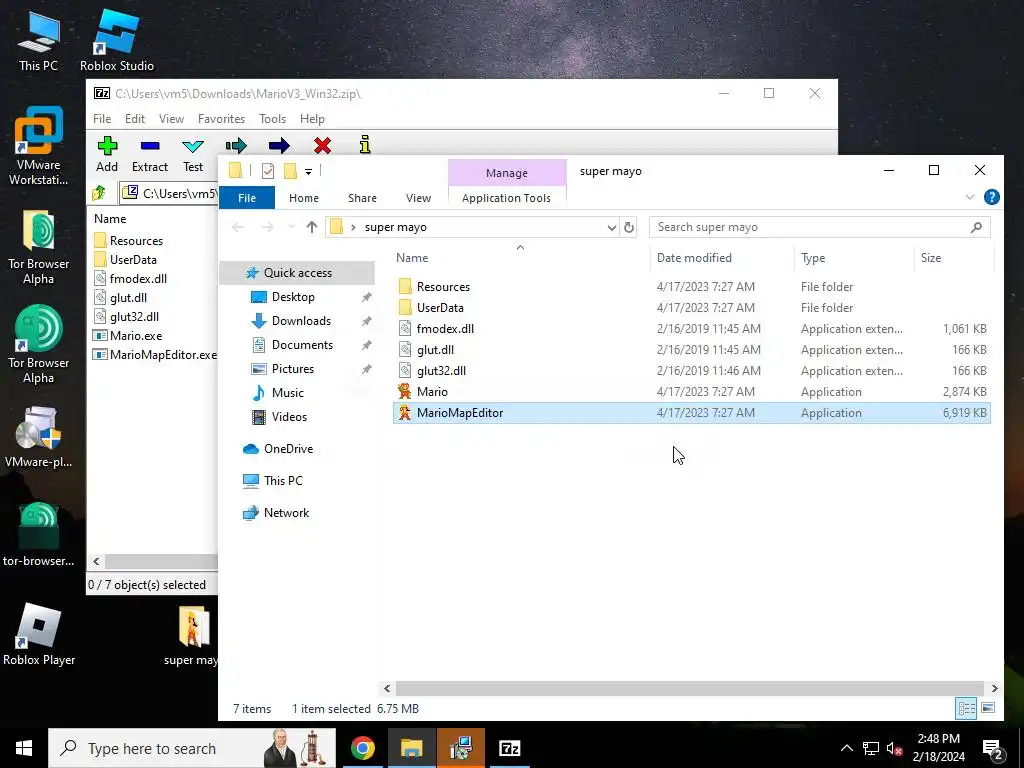Open the Windows Start menu
Image resolution: width=1024 pixels, height=768 pixels.
pos(24,748)
